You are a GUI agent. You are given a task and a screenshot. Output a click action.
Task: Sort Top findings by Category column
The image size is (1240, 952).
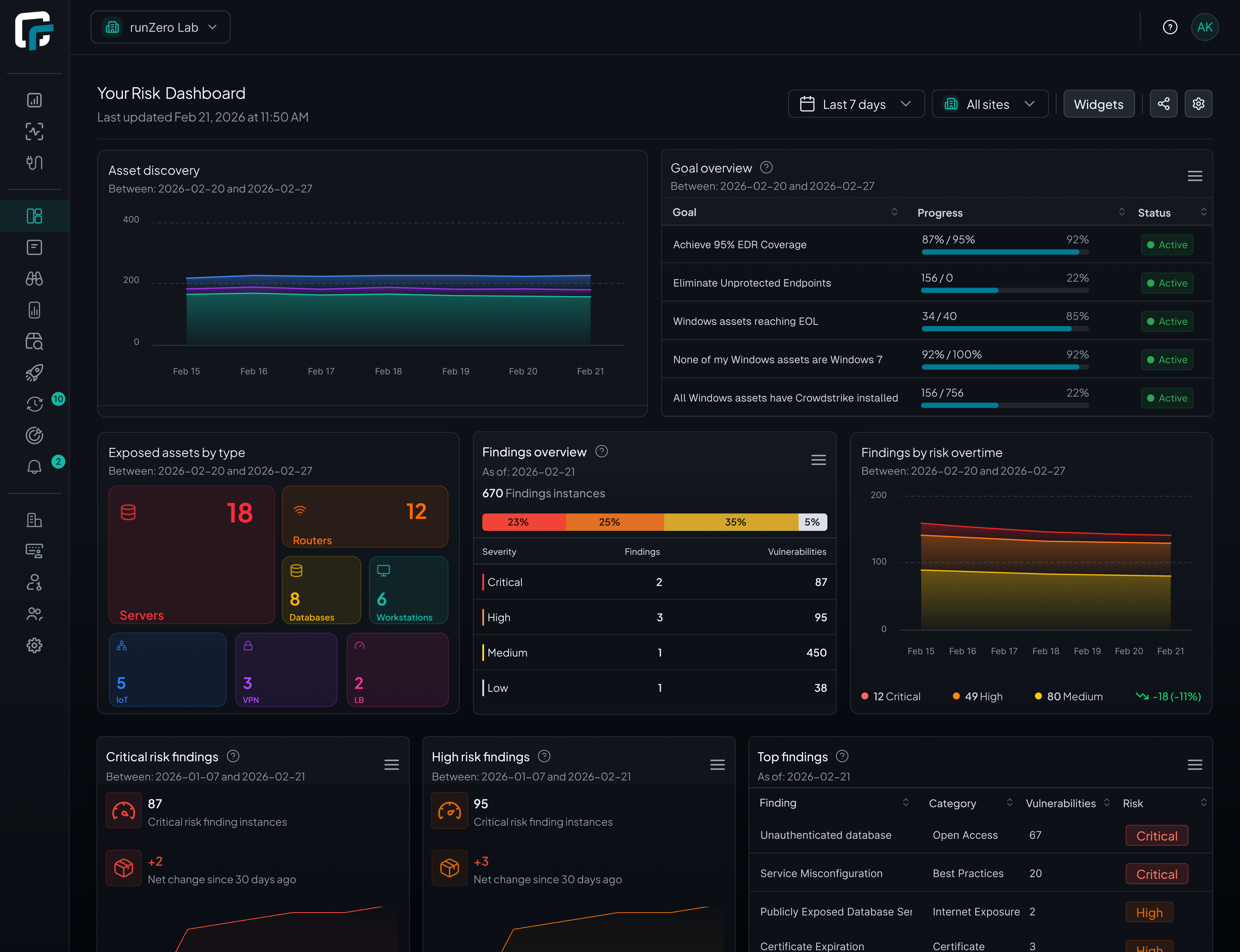click(1010, 802)
